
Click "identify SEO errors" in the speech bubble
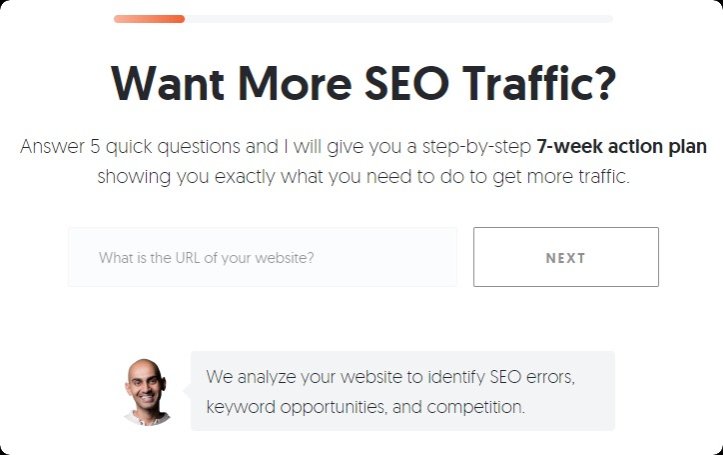(x=501, y=377)
